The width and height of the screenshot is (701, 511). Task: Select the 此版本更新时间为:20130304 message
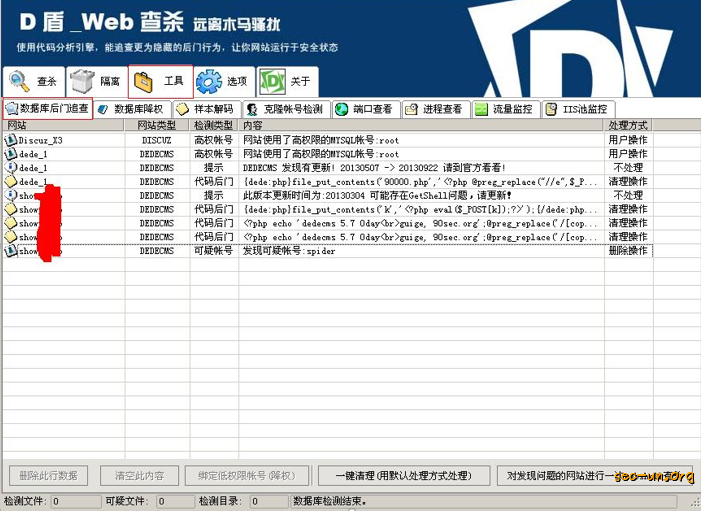(377, 196)
